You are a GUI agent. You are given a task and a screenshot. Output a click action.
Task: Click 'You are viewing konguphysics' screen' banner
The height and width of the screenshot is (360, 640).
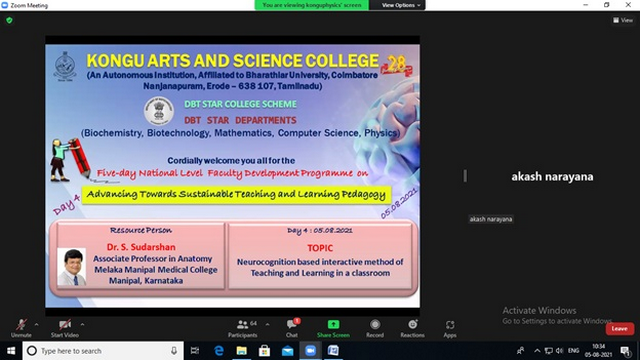coord(312,5)
